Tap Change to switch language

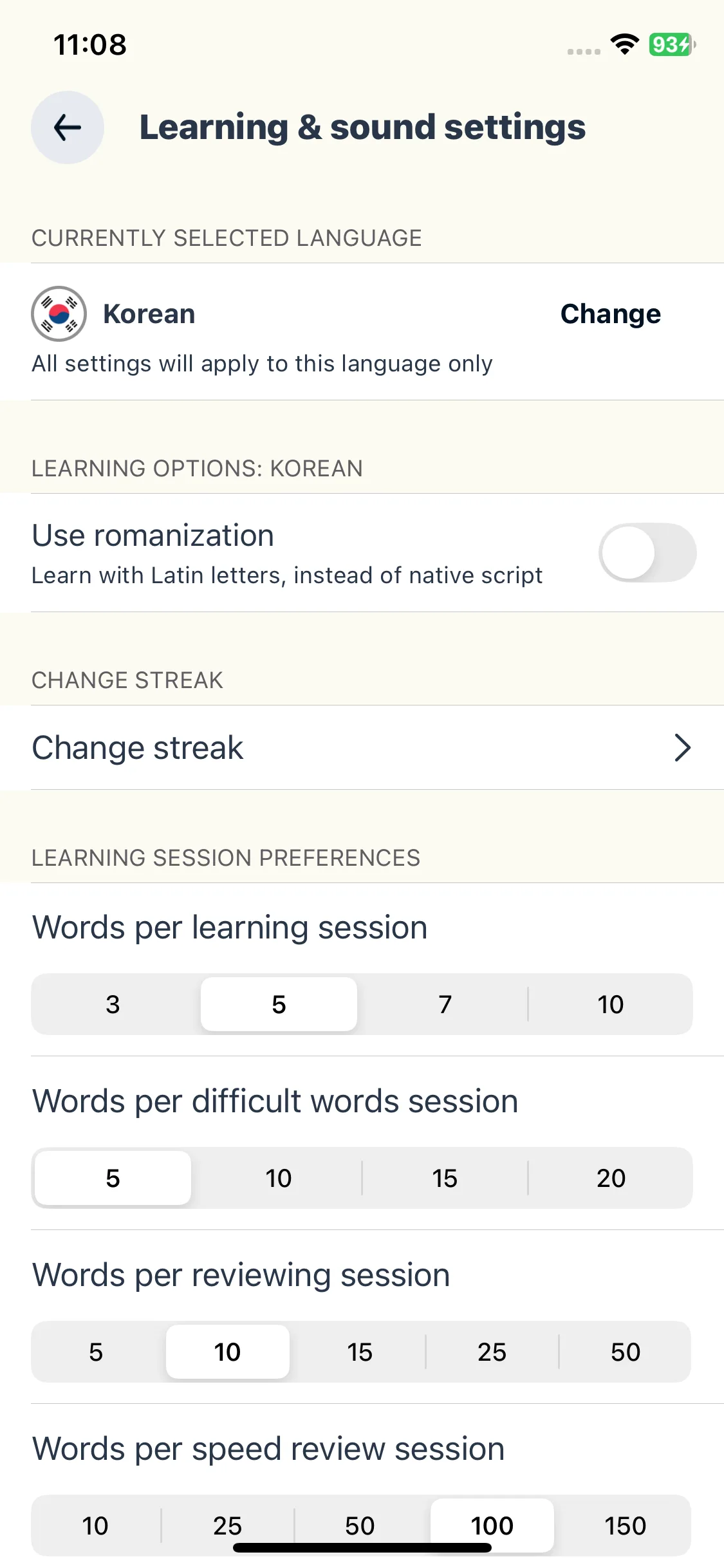[x=610, y=314]
